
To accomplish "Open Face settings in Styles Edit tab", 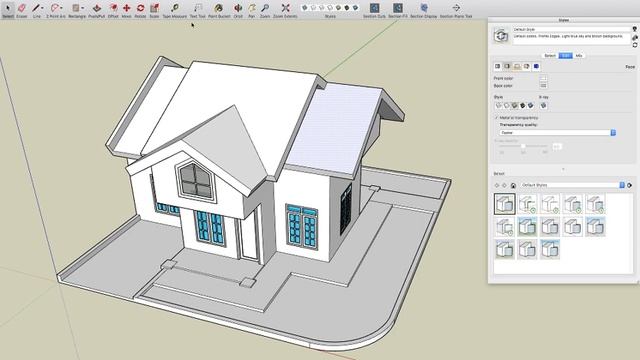I will [507, 66].
